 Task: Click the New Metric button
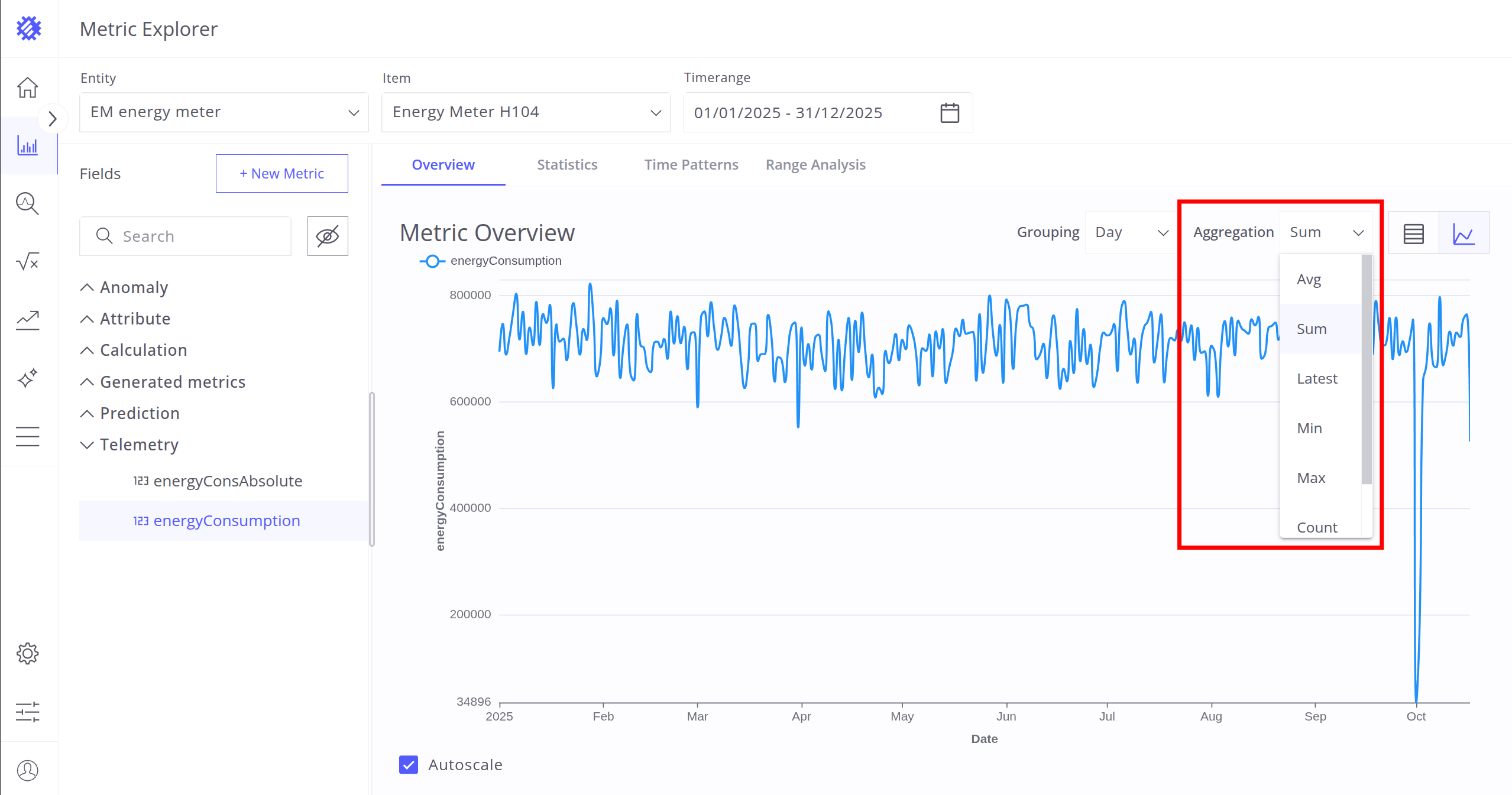(x=281, y=173)
